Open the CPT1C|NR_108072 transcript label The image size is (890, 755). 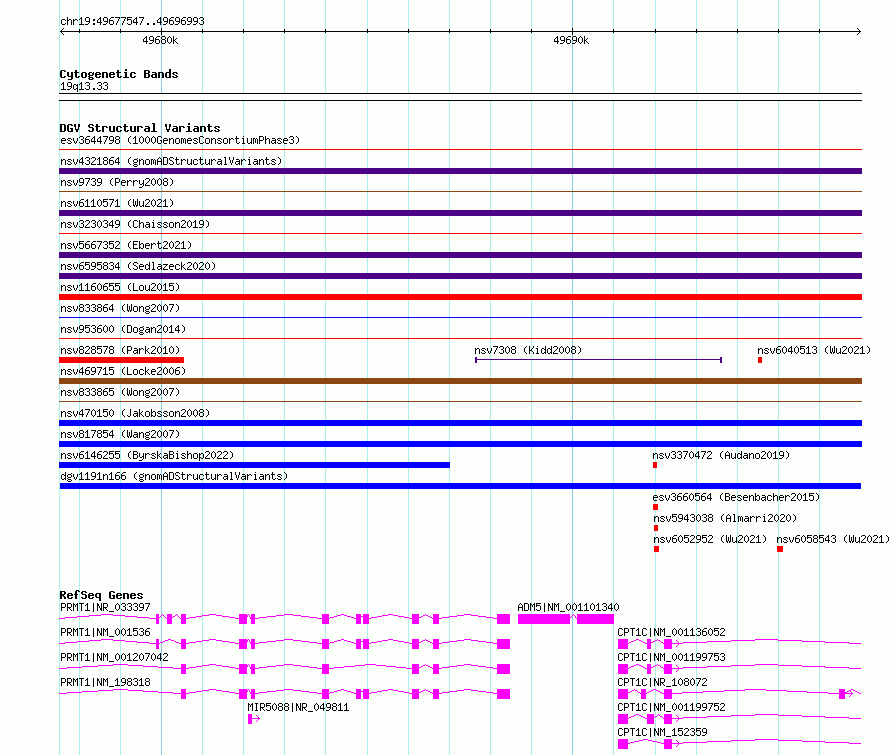(662, 682)
